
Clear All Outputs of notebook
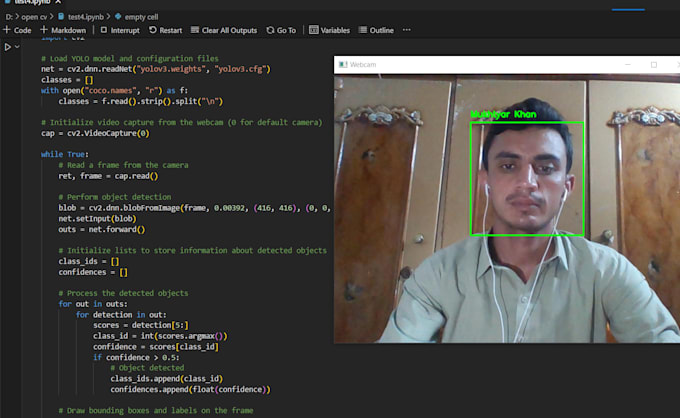224,30
